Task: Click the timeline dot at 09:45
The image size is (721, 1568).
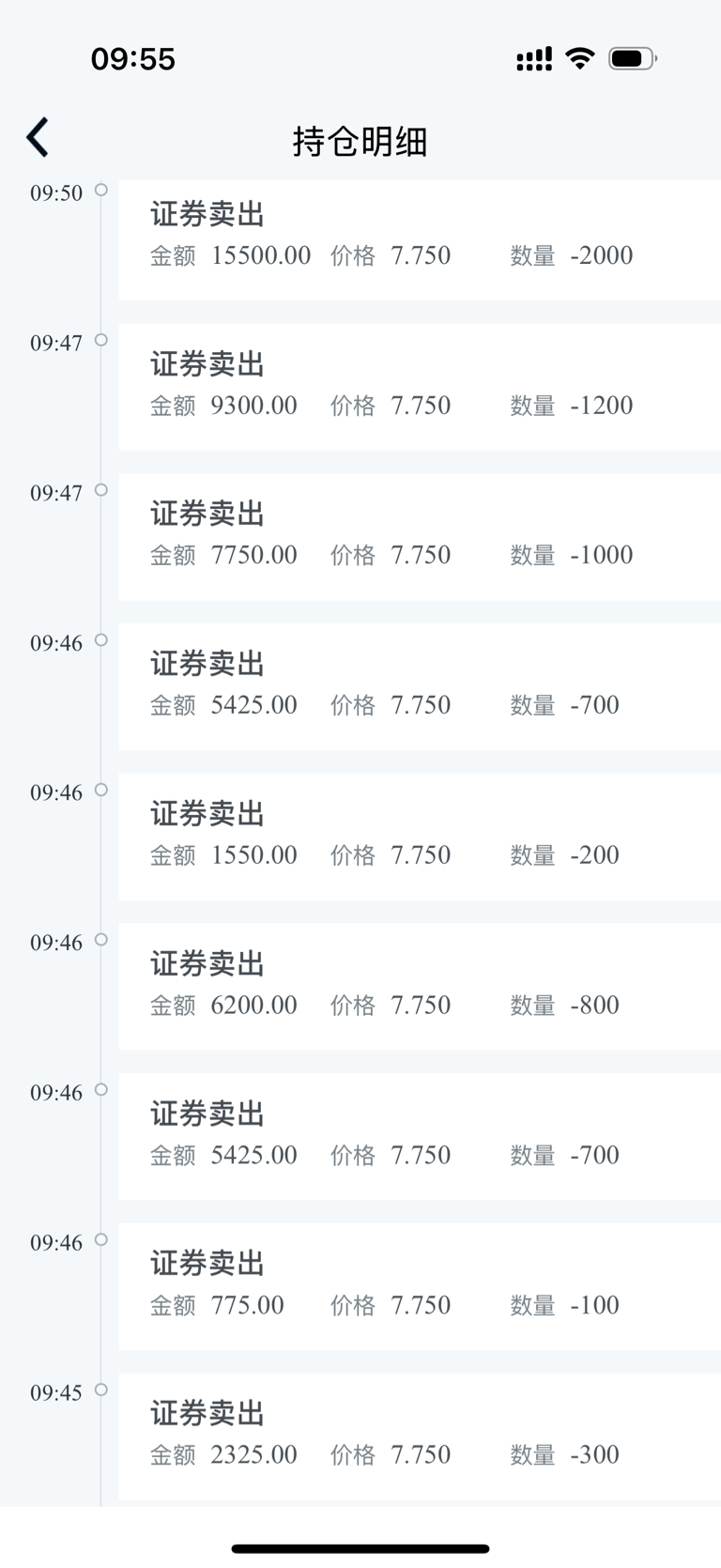Action: [x=101, y=1390]
